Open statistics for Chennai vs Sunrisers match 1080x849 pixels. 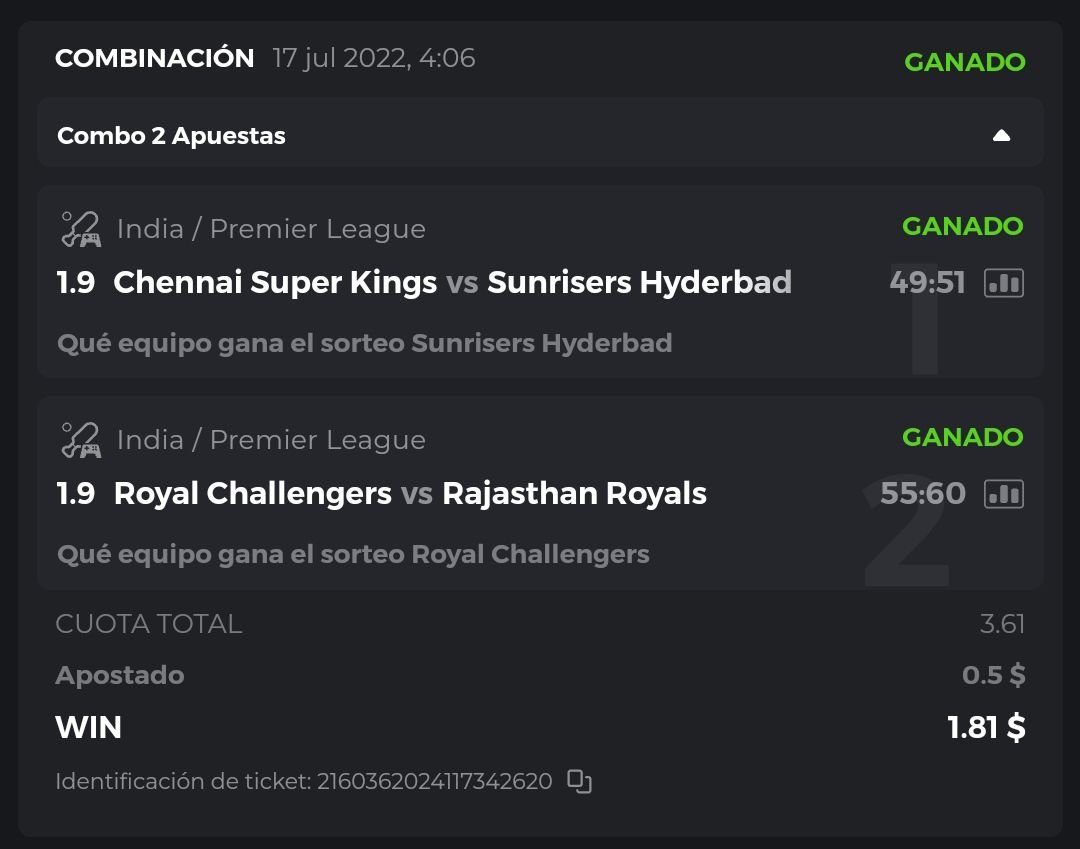(x=1004, y=283)
